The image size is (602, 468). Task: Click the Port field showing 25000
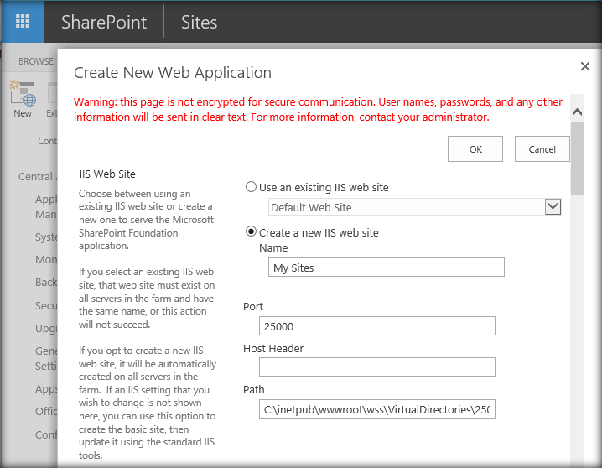(x=377, y=326)
